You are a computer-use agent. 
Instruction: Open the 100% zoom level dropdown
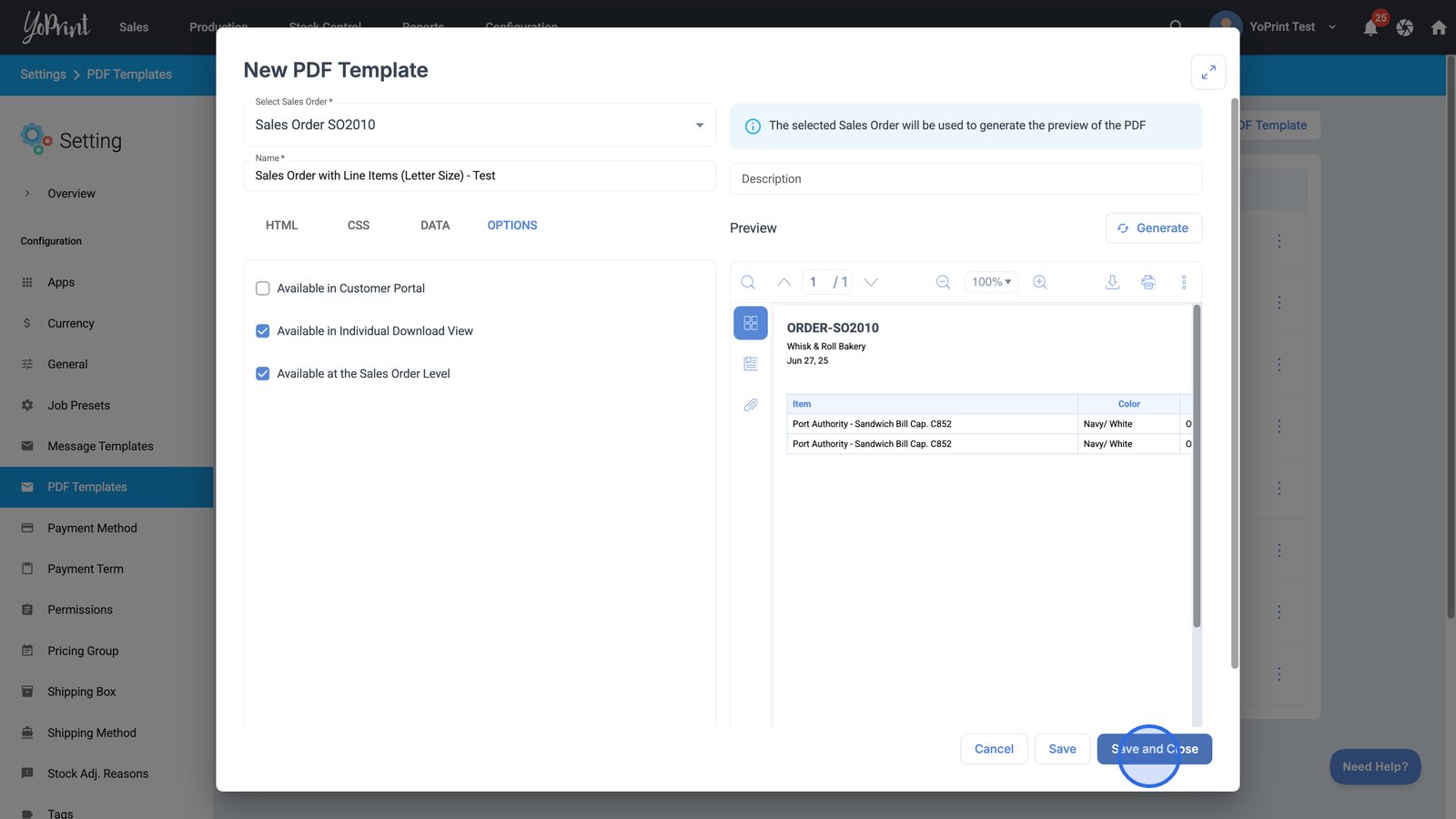[991, 282]
